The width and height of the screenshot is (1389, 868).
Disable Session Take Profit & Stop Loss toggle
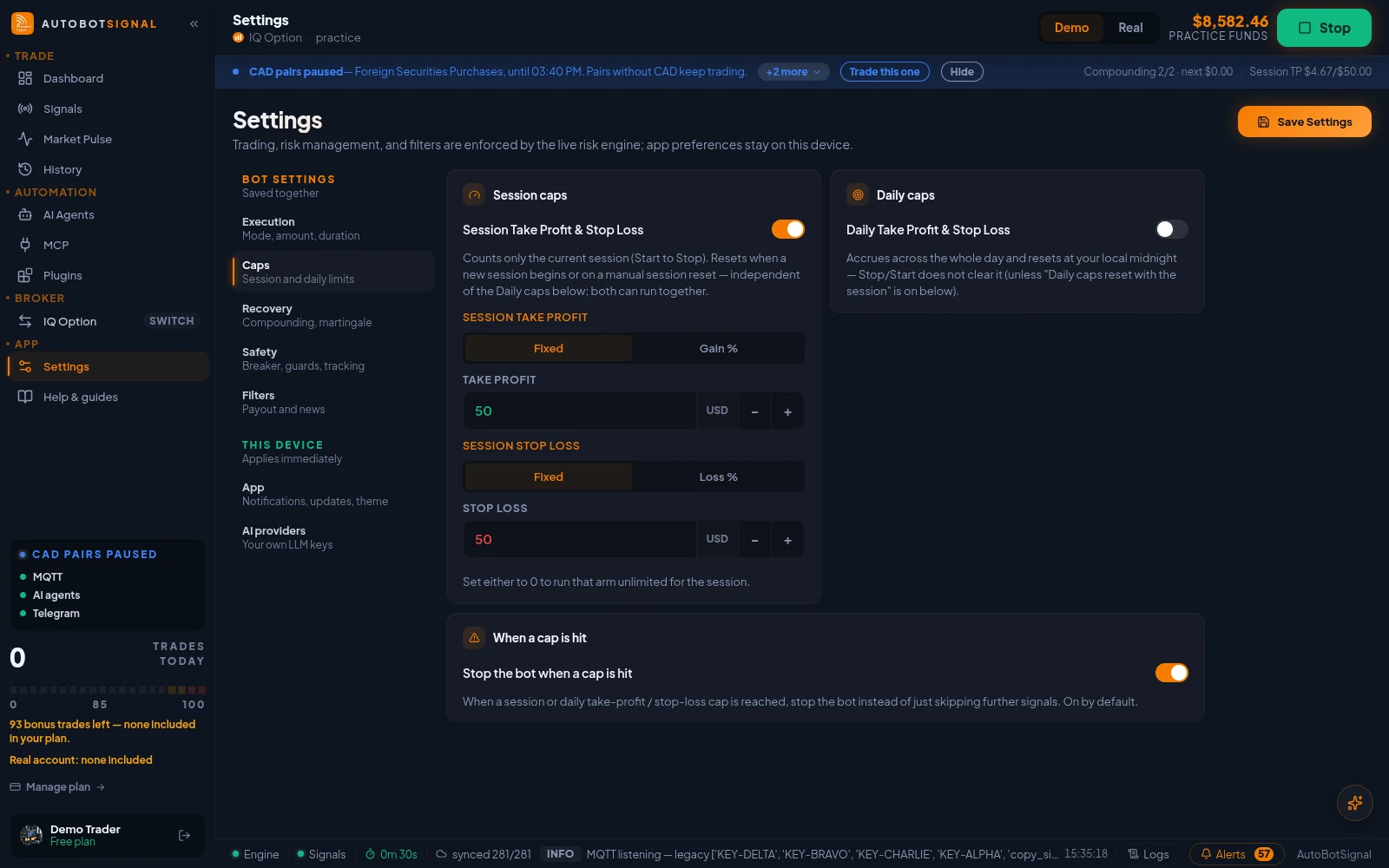point(788,229)
